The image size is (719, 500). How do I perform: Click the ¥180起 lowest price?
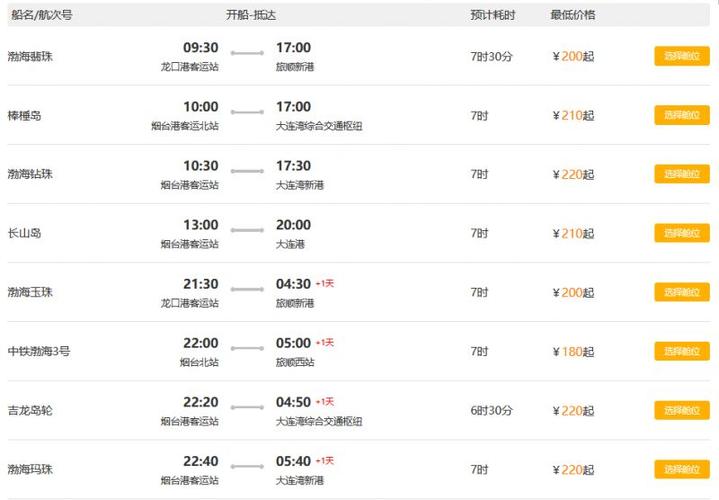point(573,352)
